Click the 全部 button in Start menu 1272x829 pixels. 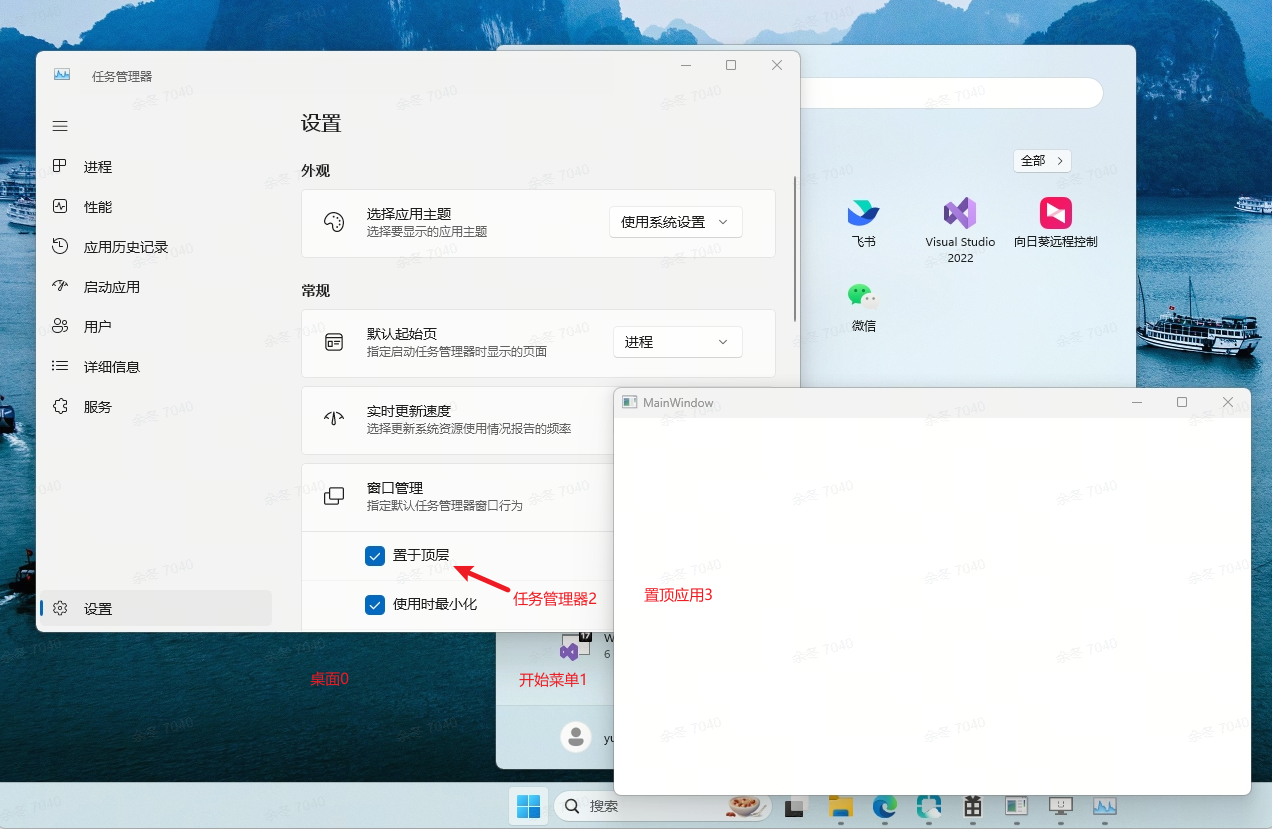(x=1042, y=160)
